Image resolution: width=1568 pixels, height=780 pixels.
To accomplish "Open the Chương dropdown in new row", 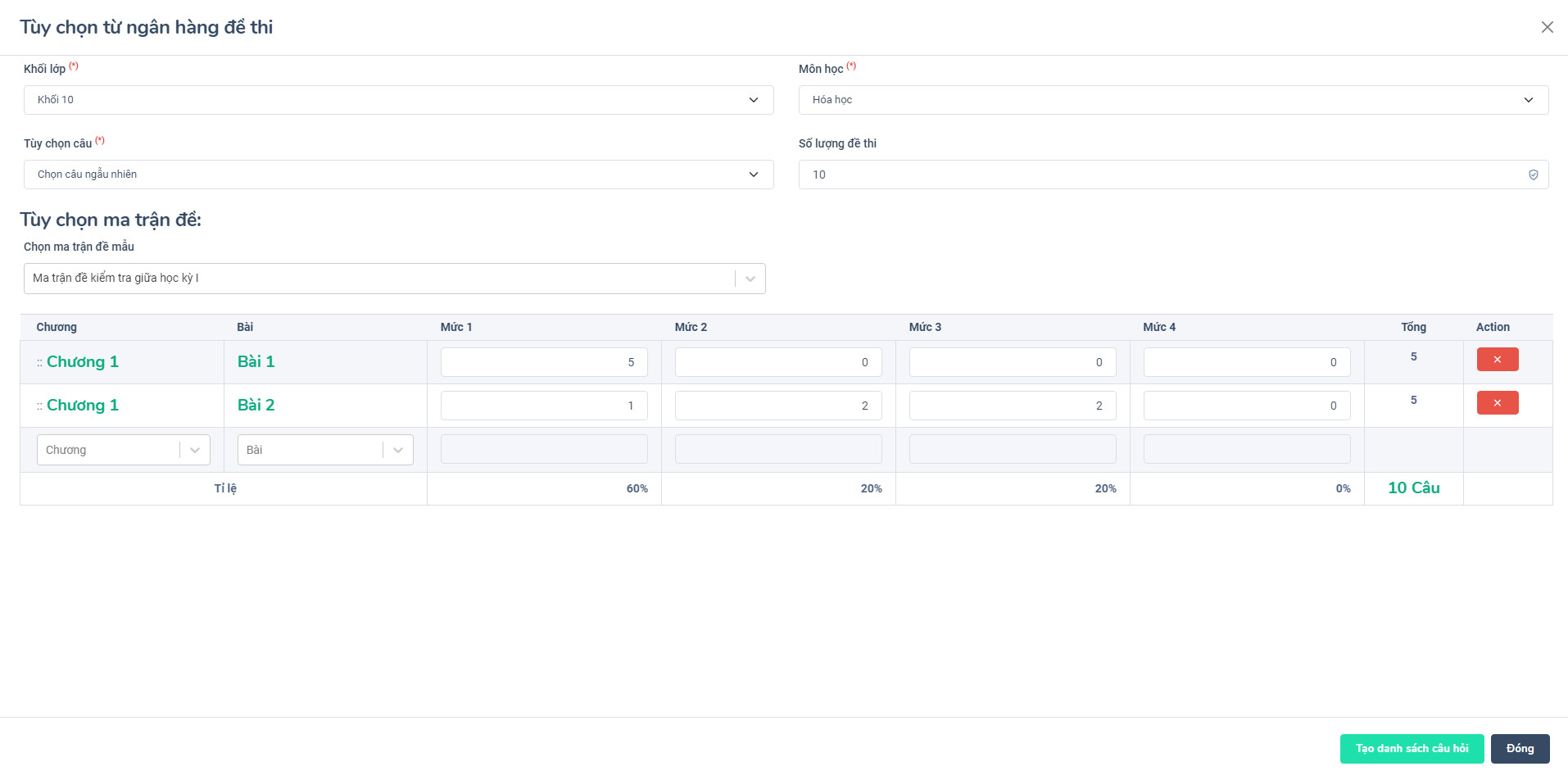I will coord(123,450).
